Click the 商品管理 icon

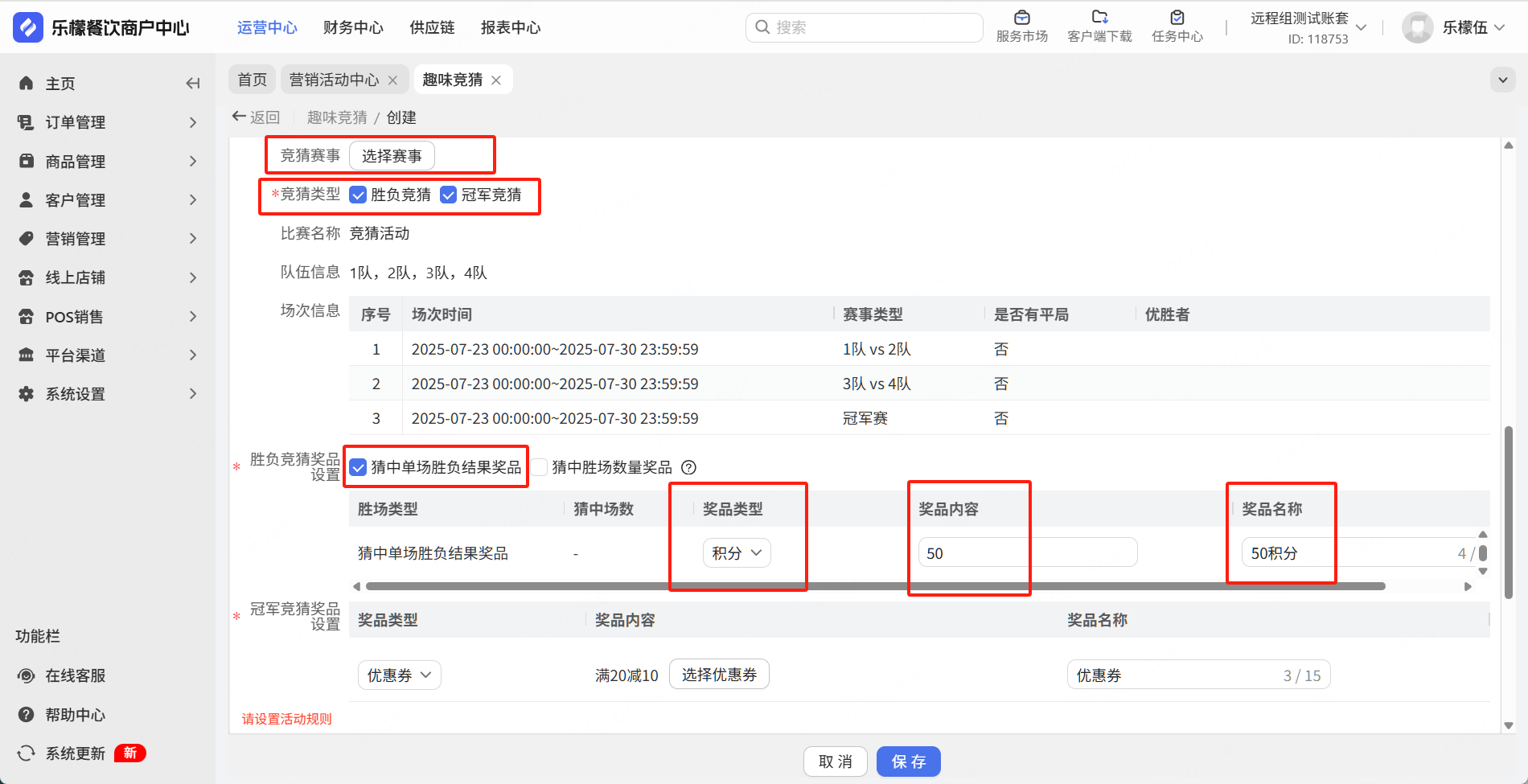point(27,161)
